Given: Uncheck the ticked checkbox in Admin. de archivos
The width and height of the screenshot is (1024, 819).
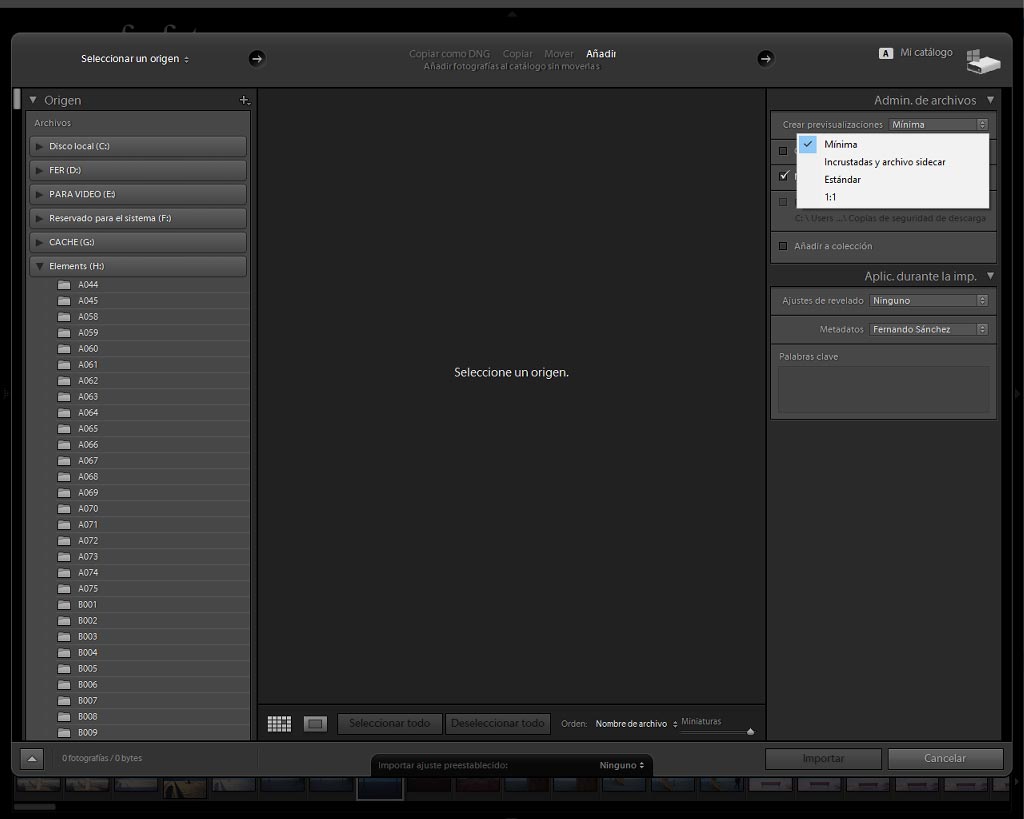Looking at the screenshot, I should [784, 176].
